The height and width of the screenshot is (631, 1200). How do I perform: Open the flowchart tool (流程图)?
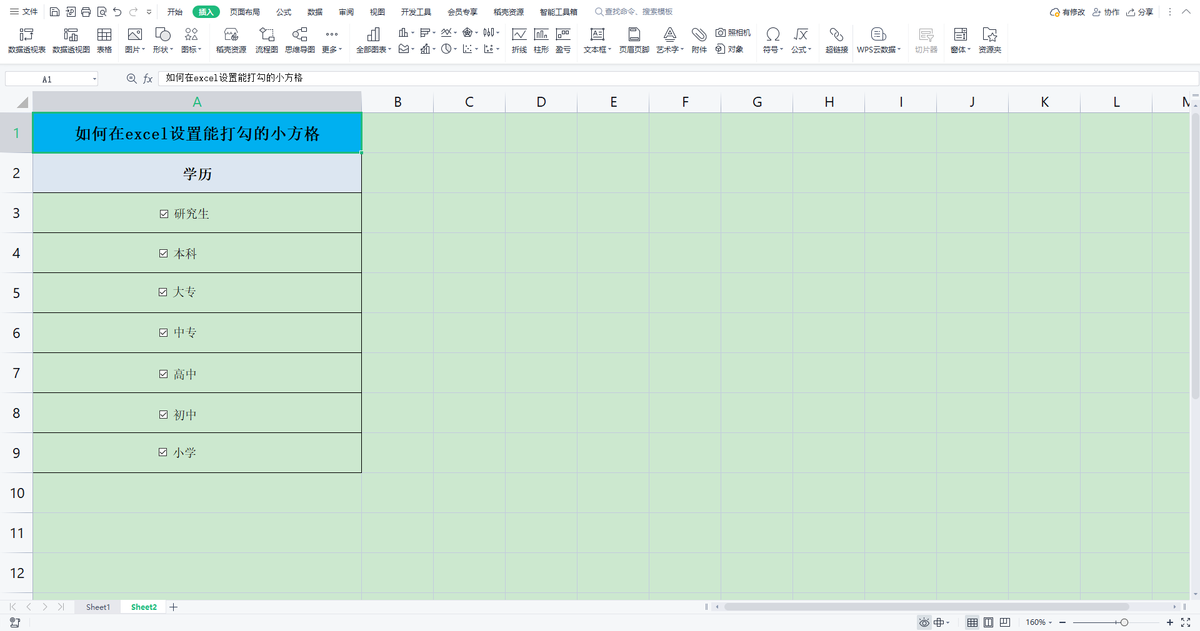tap(267, 40)
